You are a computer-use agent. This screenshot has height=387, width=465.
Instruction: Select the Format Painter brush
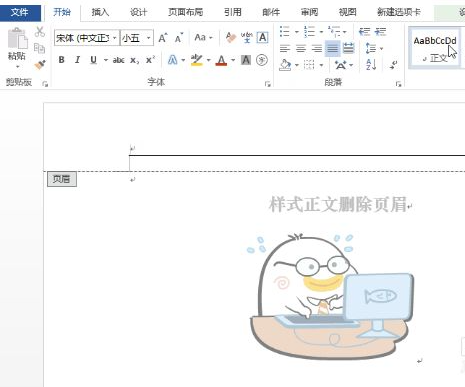40,64
